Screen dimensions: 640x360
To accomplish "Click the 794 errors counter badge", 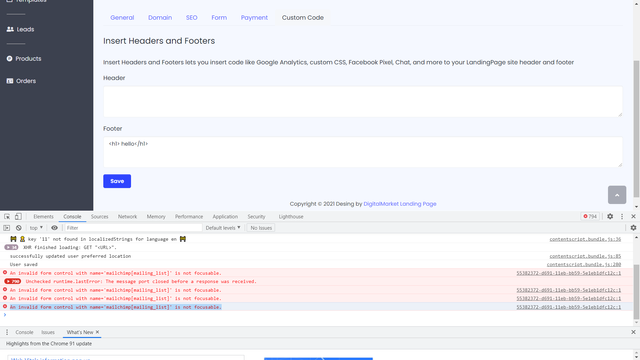I will click(590, 217).
